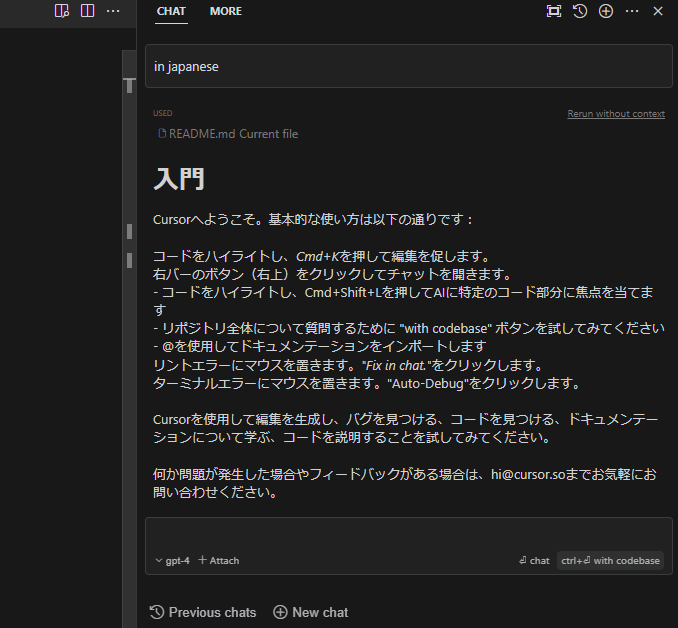Click the 入門 heading text
The height and width of the screenshot is (628, 678).
click(179, 179)
